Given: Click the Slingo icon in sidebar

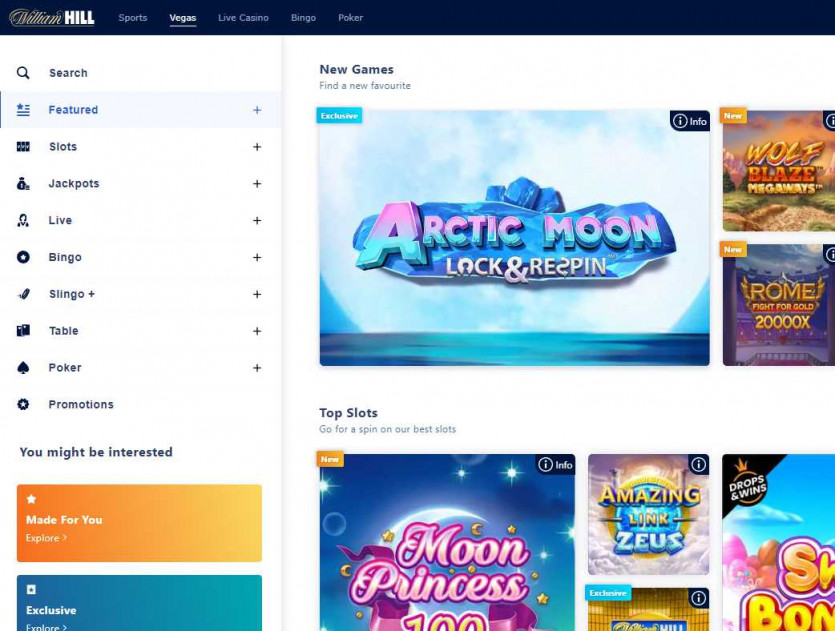Looking at the screenshot, I should [x=23, y=294].
